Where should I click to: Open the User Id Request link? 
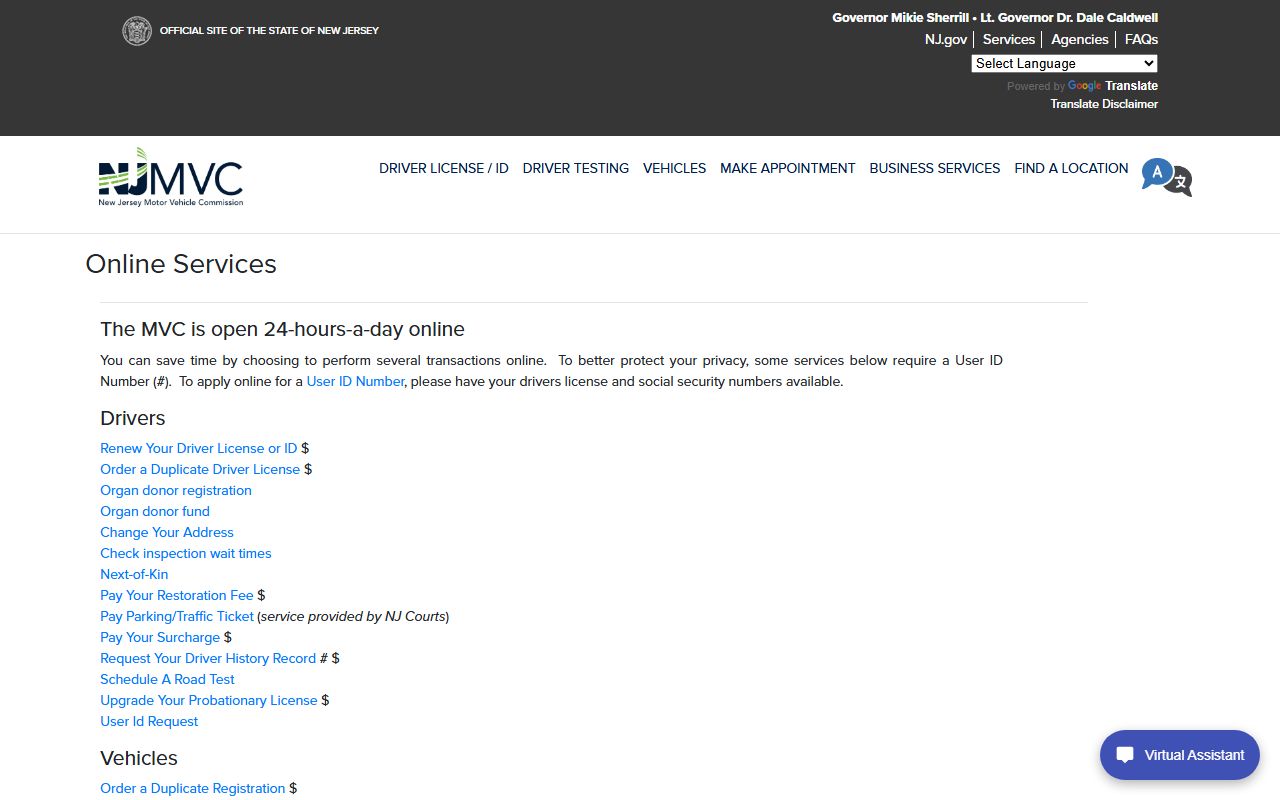[149, 721]
